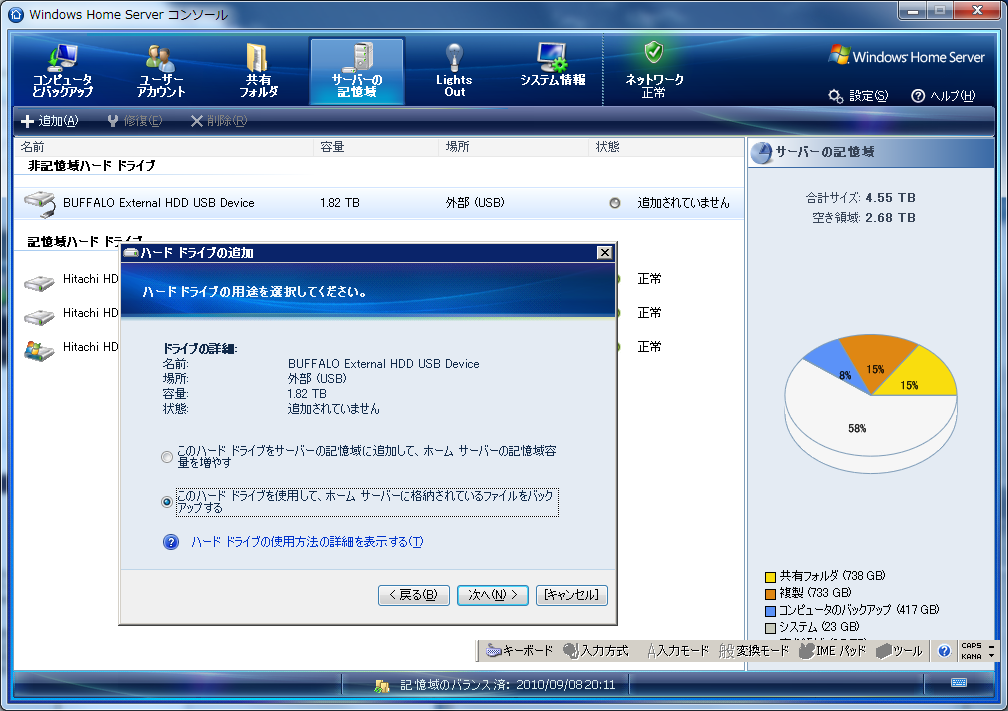
Task: Click the orange 複製 legend swatch
Action: (x=770, y=593)
